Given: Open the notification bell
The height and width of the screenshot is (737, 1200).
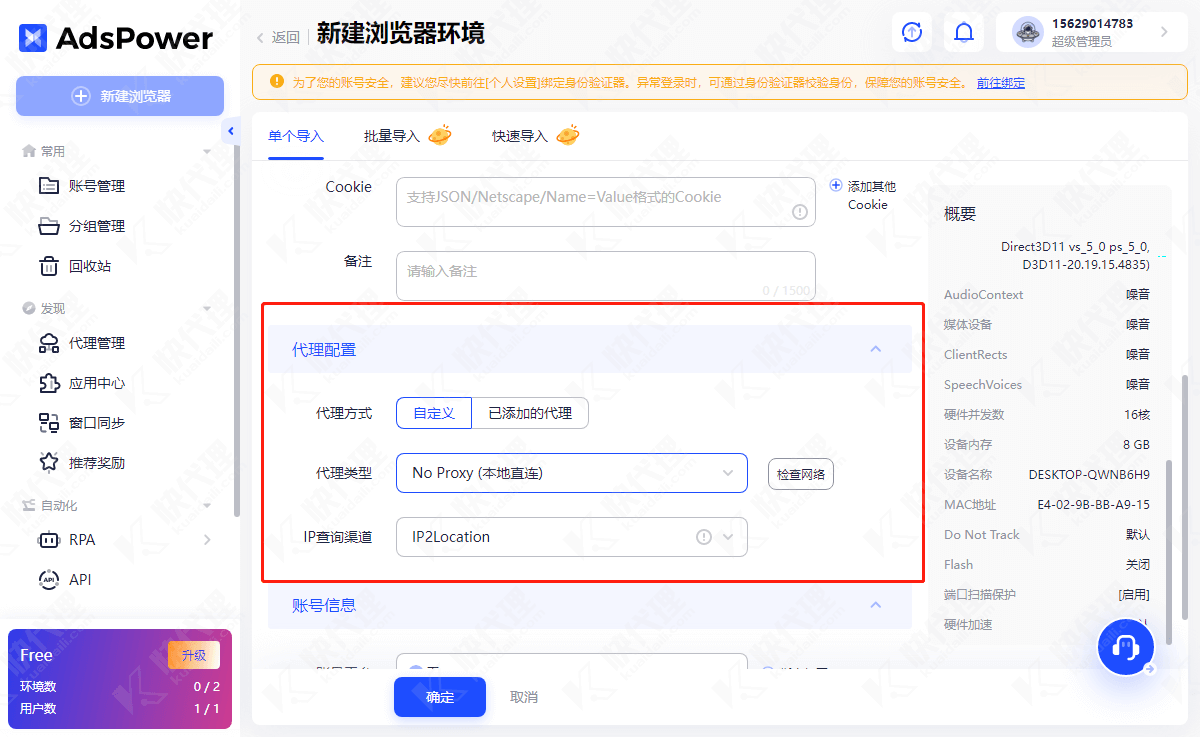Looking at the screenshot, I should coord(963,32).
